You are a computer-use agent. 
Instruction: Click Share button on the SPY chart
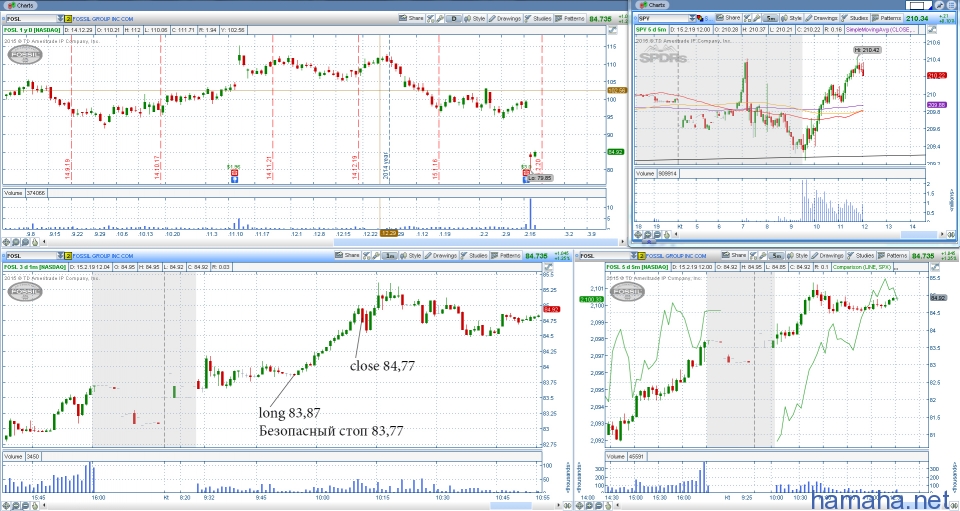coord(729,18)
